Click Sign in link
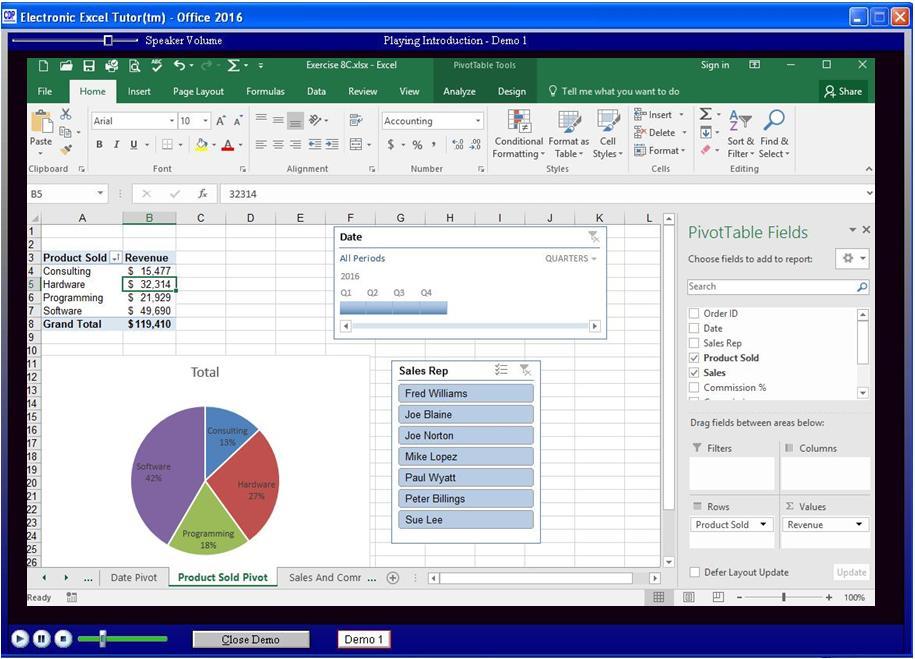This screenshot has width=915, height=659. click(x=715, y=65)
